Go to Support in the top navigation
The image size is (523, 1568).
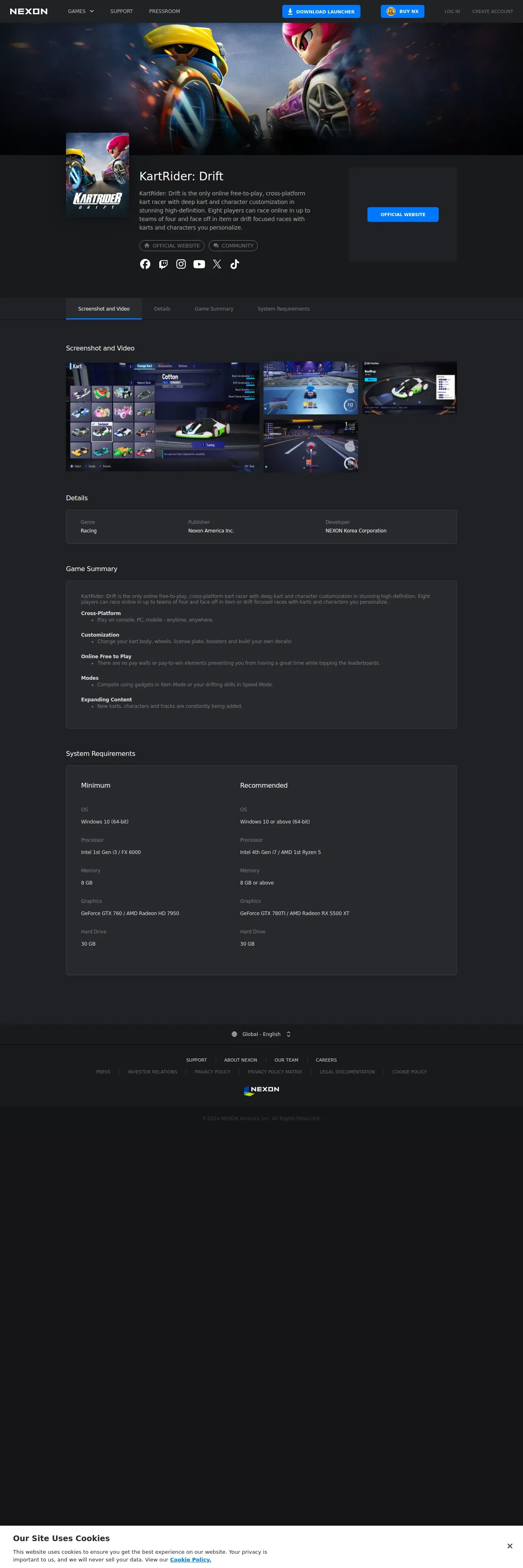[x=121, y=11]
